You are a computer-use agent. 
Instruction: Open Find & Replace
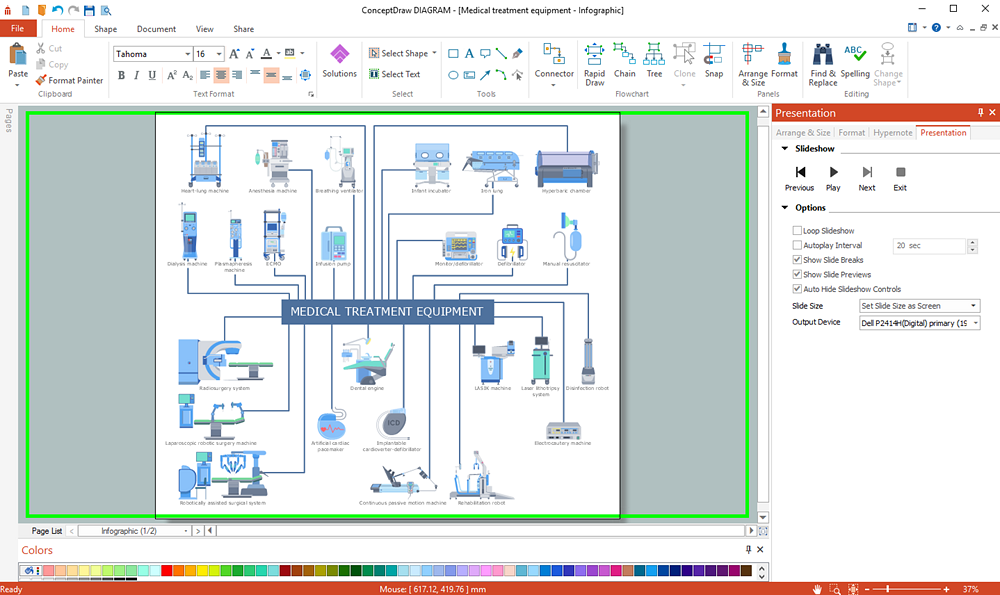coord(823,64)
